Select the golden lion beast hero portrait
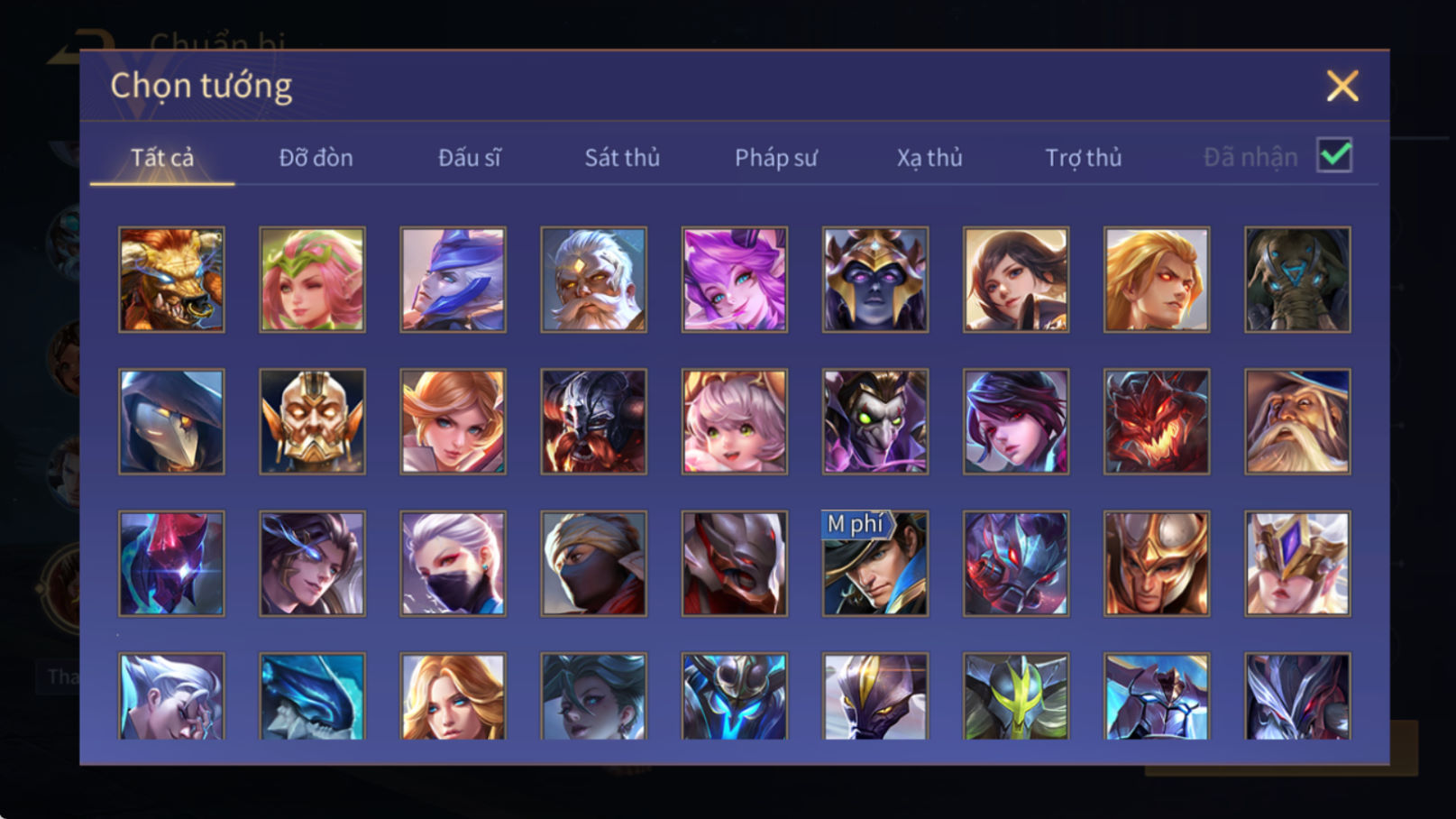1456x819 pixels. coord(171,280)
